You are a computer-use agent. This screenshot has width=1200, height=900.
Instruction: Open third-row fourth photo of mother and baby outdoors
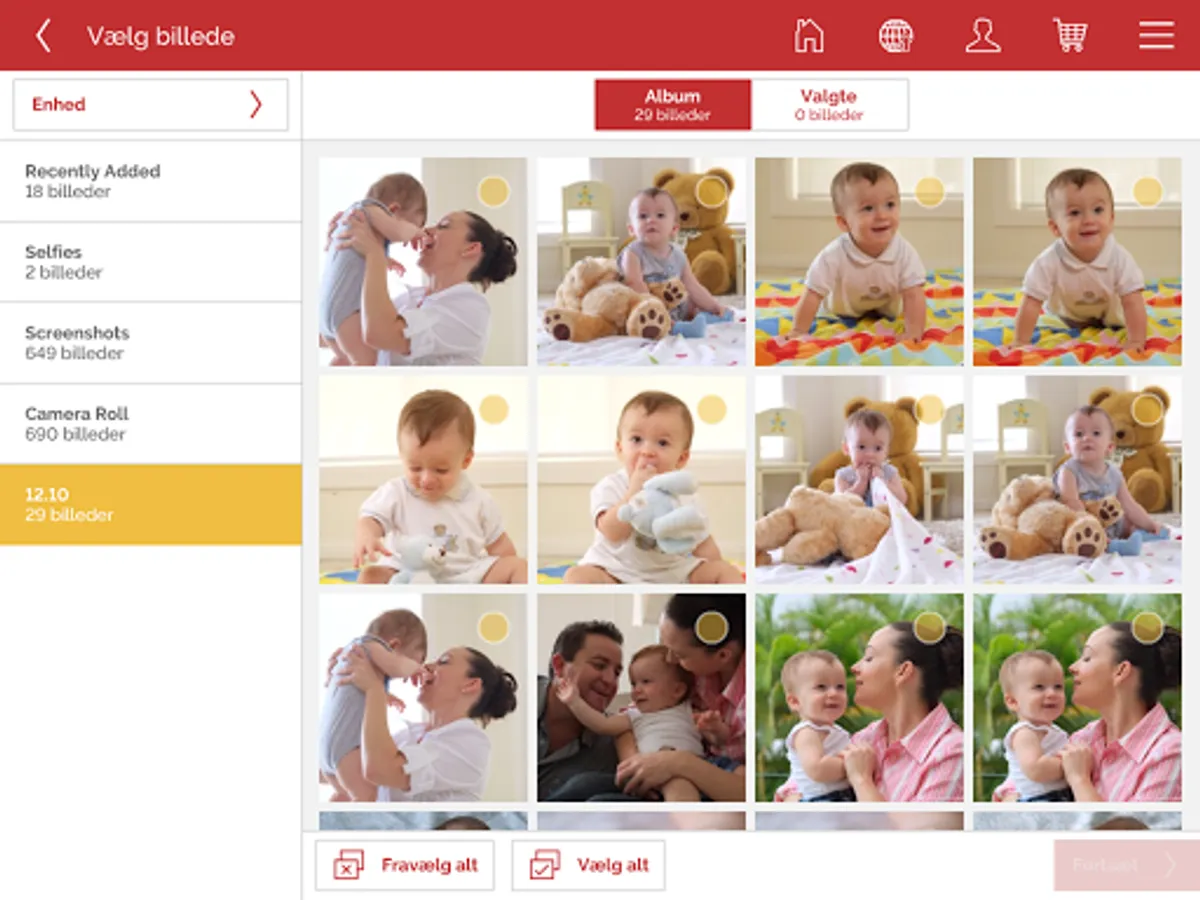point(1077,698)
